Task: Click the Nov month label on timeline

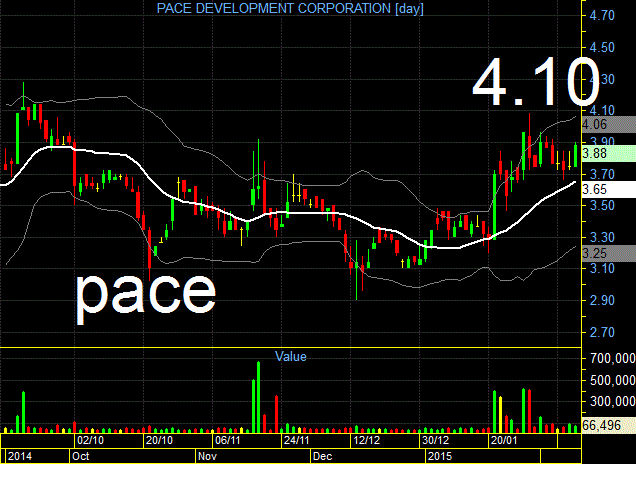Action: pos(207,456)
